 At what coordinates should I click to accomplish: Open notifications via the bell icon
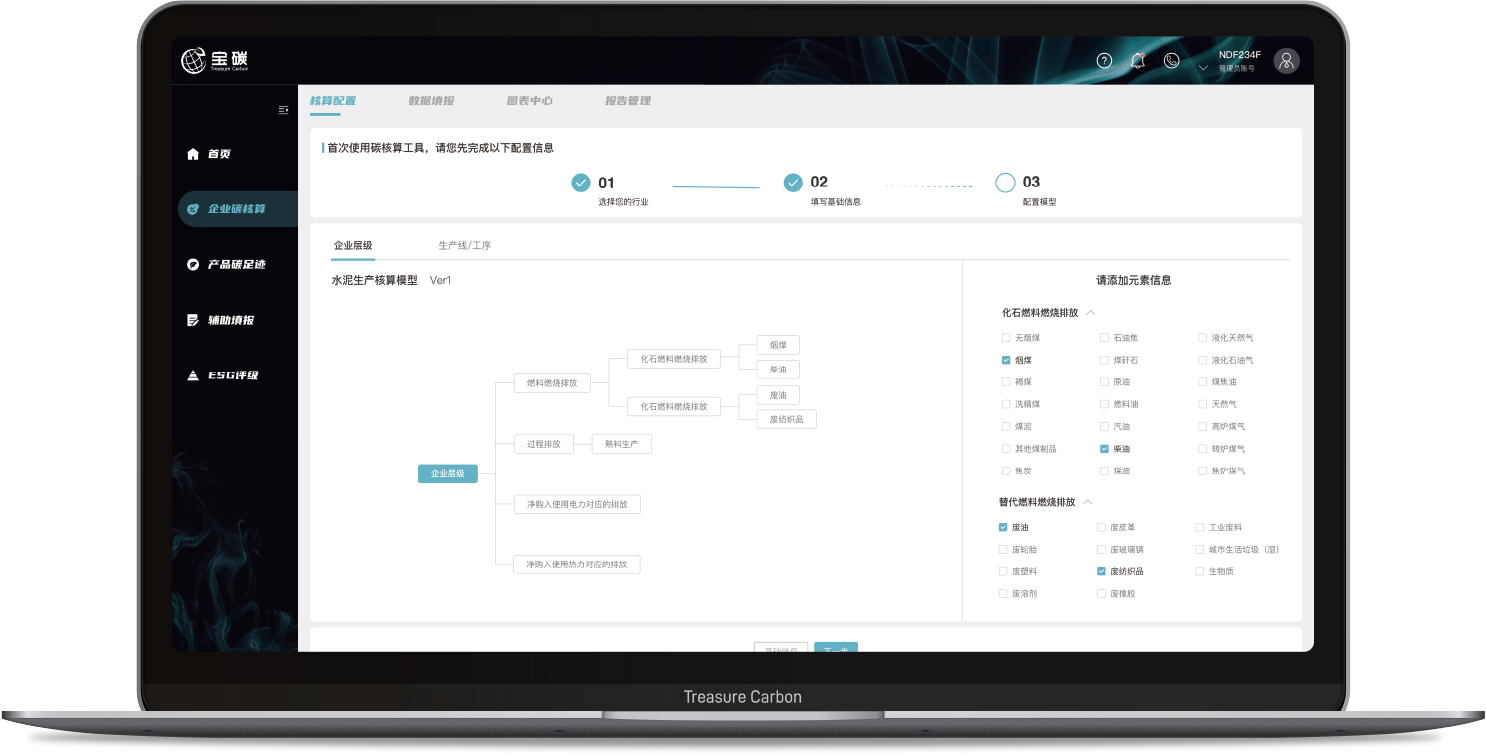1137,60
